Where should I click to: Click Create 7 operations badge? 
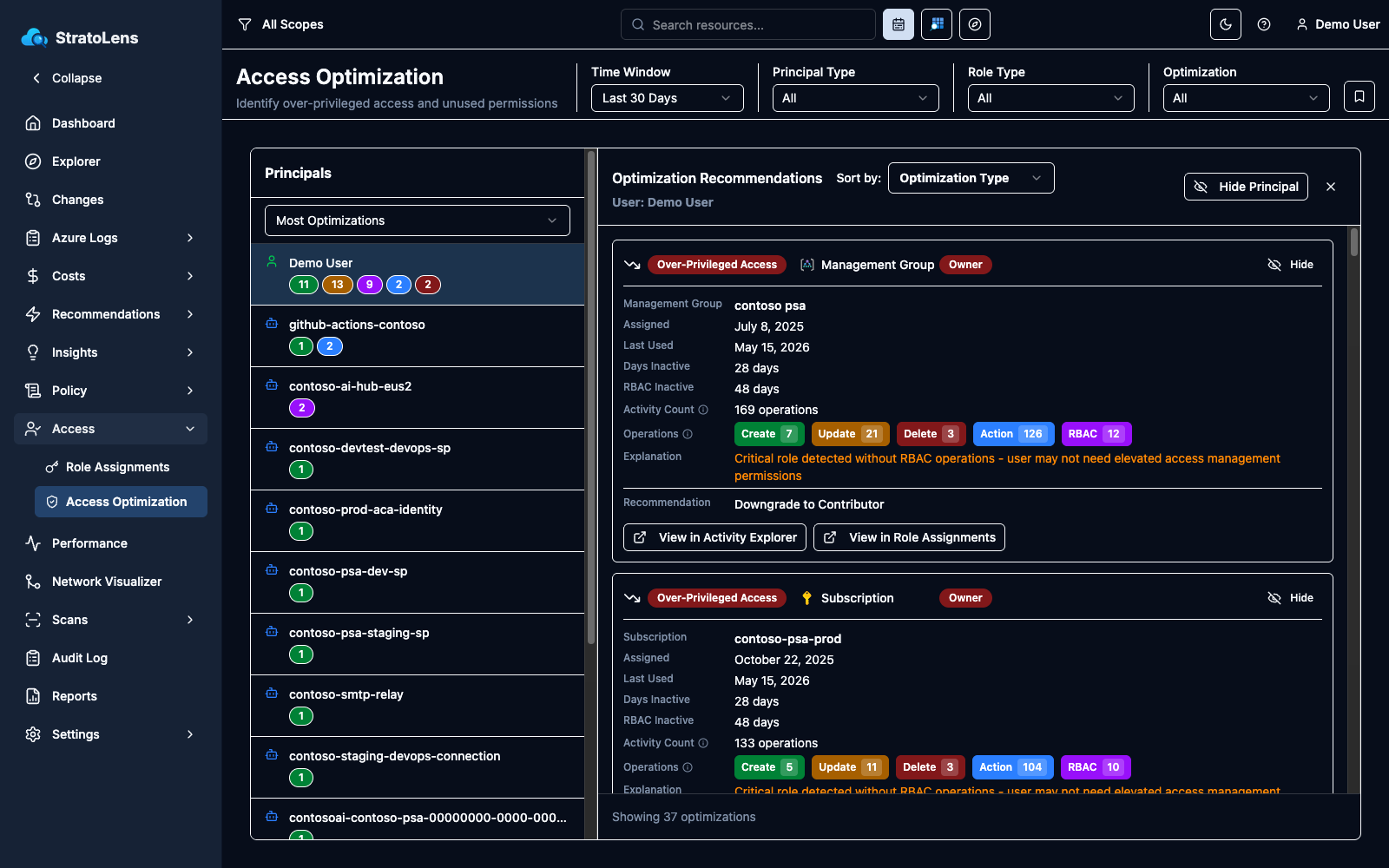point(769,434)
